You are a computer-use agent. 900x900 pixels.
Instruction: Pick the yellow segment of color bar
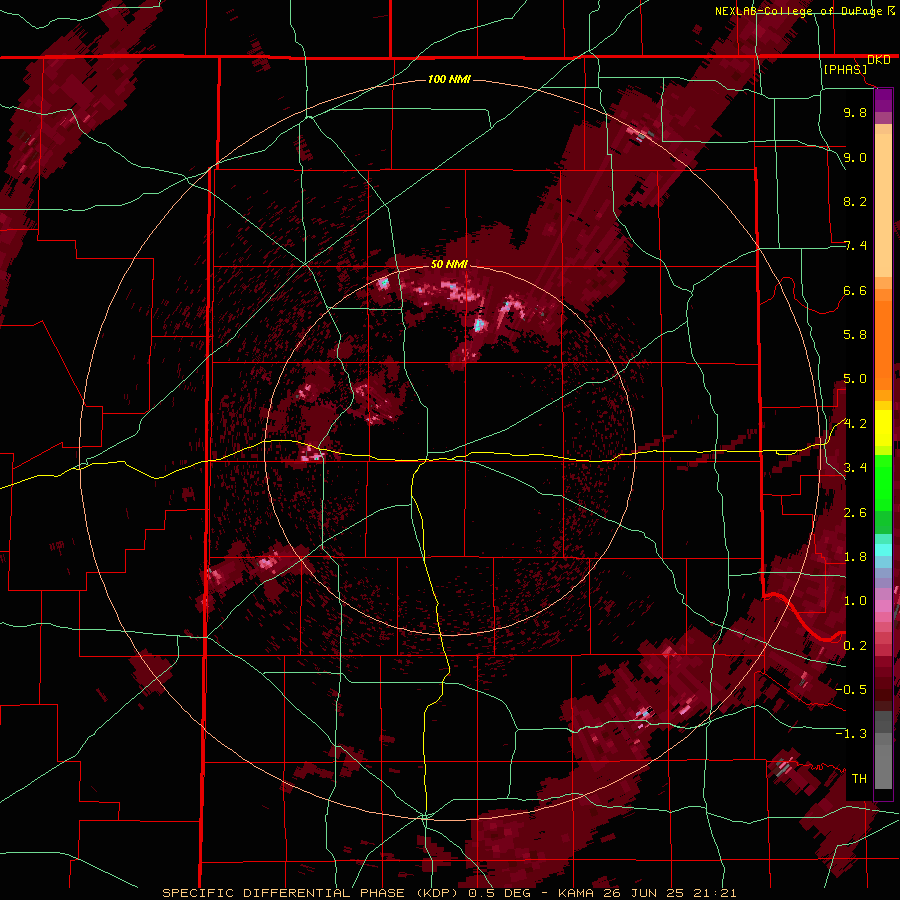tap(883, 428)
